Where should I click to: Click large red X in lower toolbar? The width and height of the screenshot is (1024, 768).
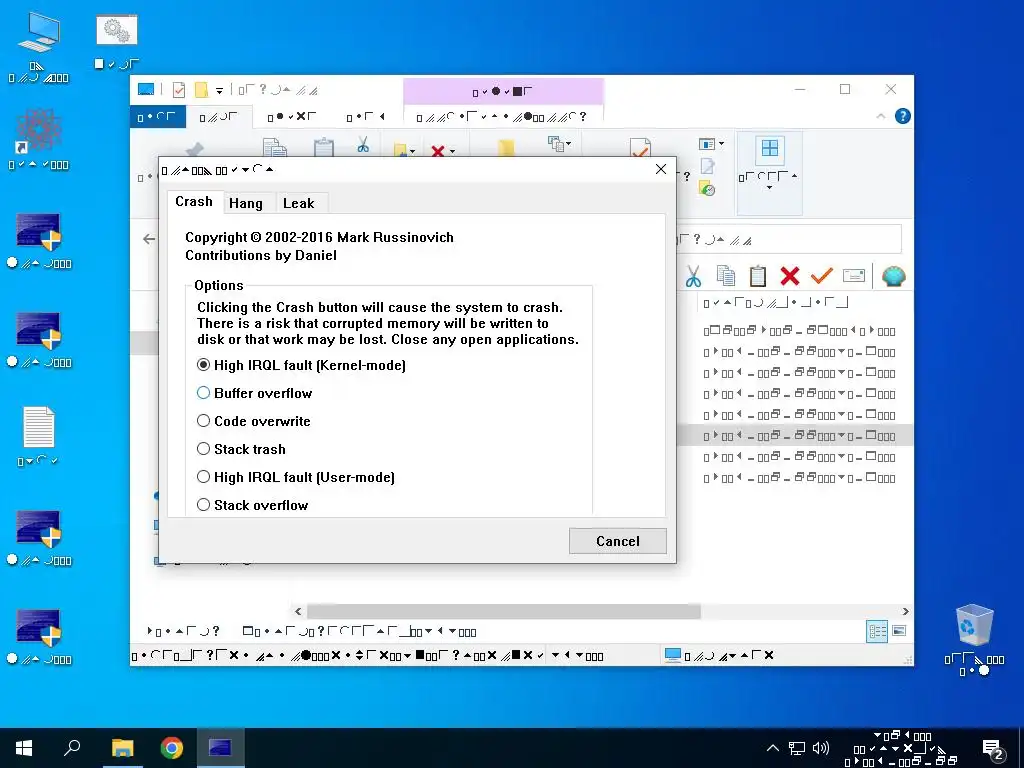(x=790, y=276)
